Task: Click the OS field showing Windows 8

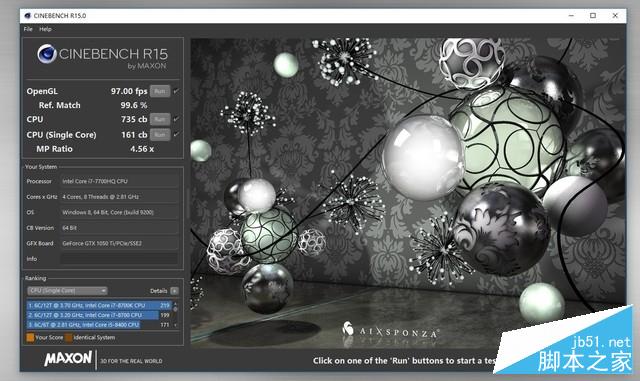Action: (x=119, y=212)
